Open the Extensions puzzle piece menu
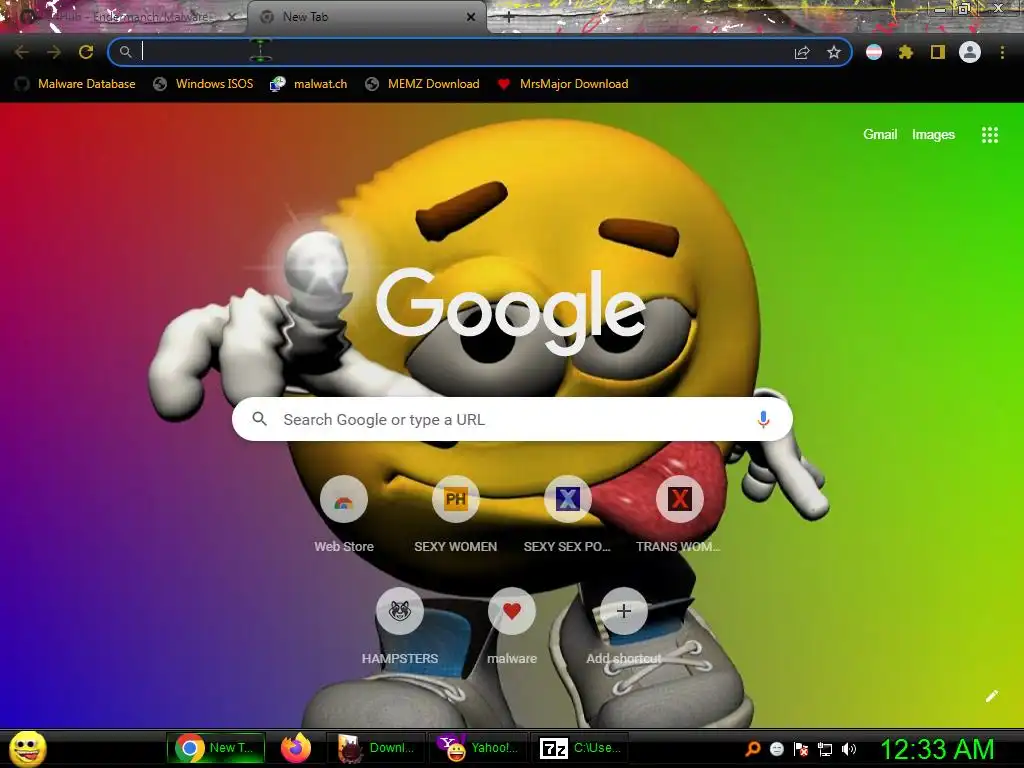 906,52
